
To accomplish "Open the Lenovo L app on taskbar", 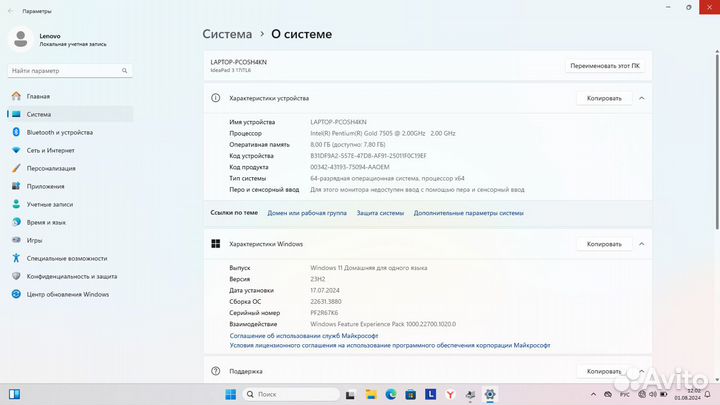I will pos(430,394).
